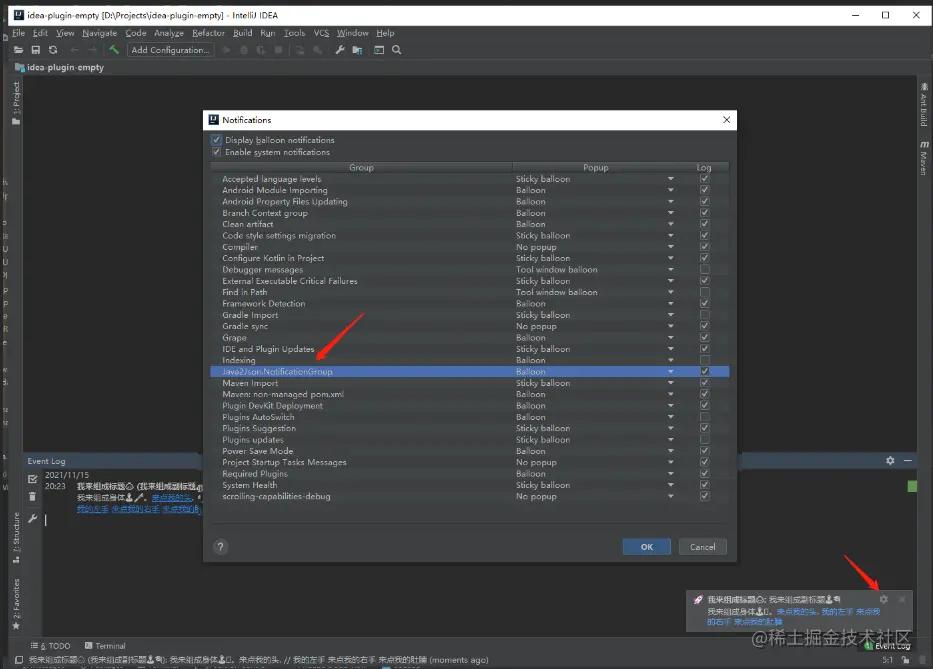Image resolution: width=933 pixels, height=669 pixels.
Task: Click Event Log settings gear icon
Action: coord(890,461)
